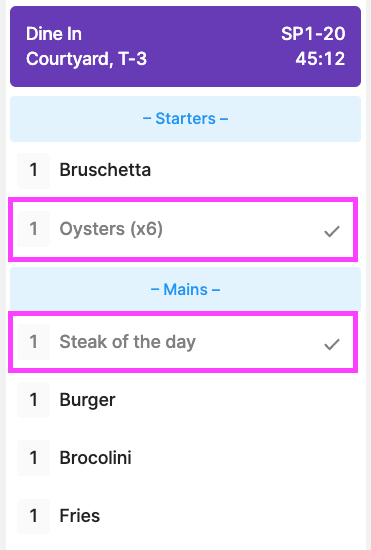Image resolution: width=371 pixels, height=550 pixels.
Task: Collapse the Starters section header
Action: [x=186, y=119]
